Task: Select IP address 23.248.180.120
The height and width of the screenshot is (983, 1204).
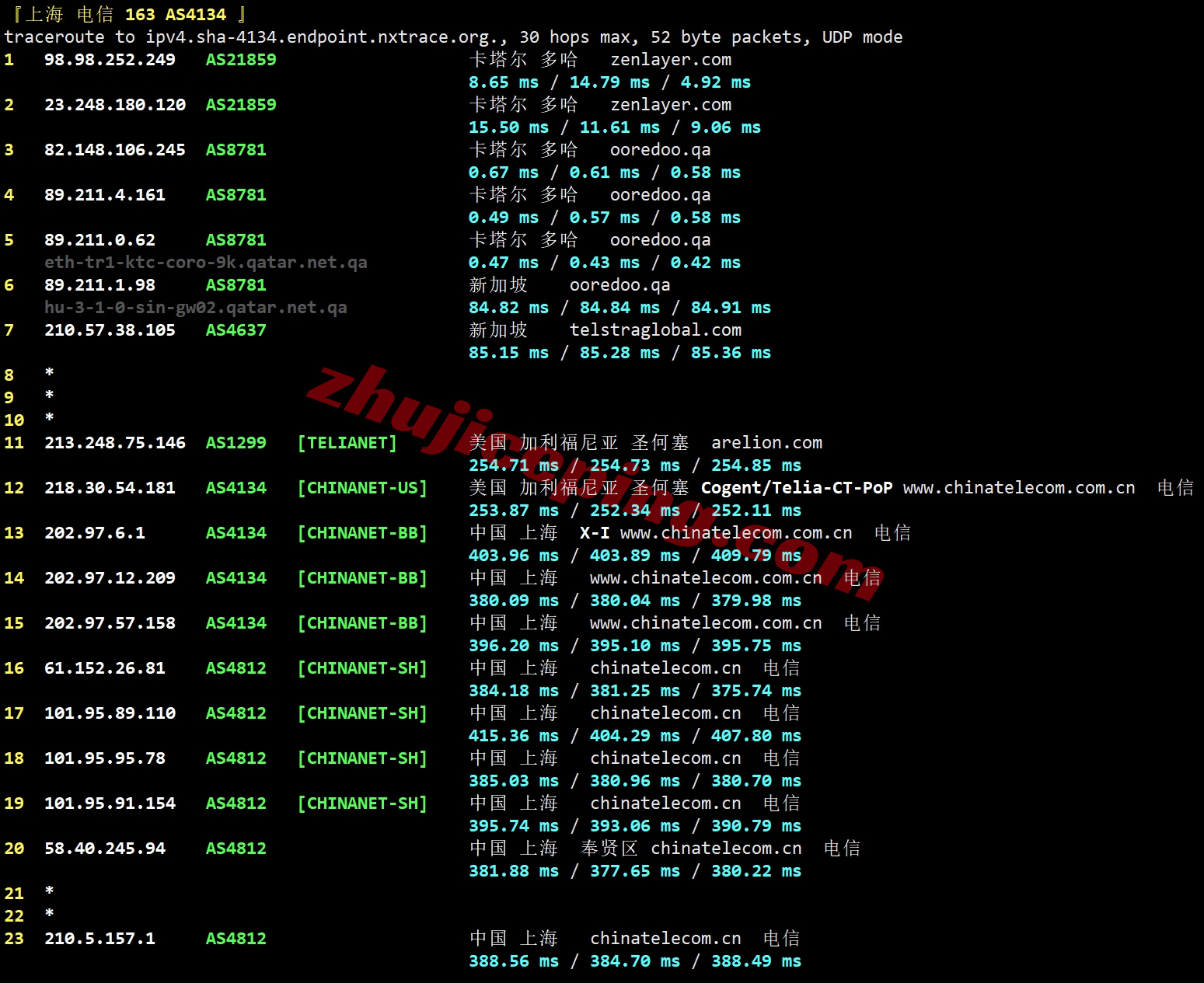Action: (115, 105)
